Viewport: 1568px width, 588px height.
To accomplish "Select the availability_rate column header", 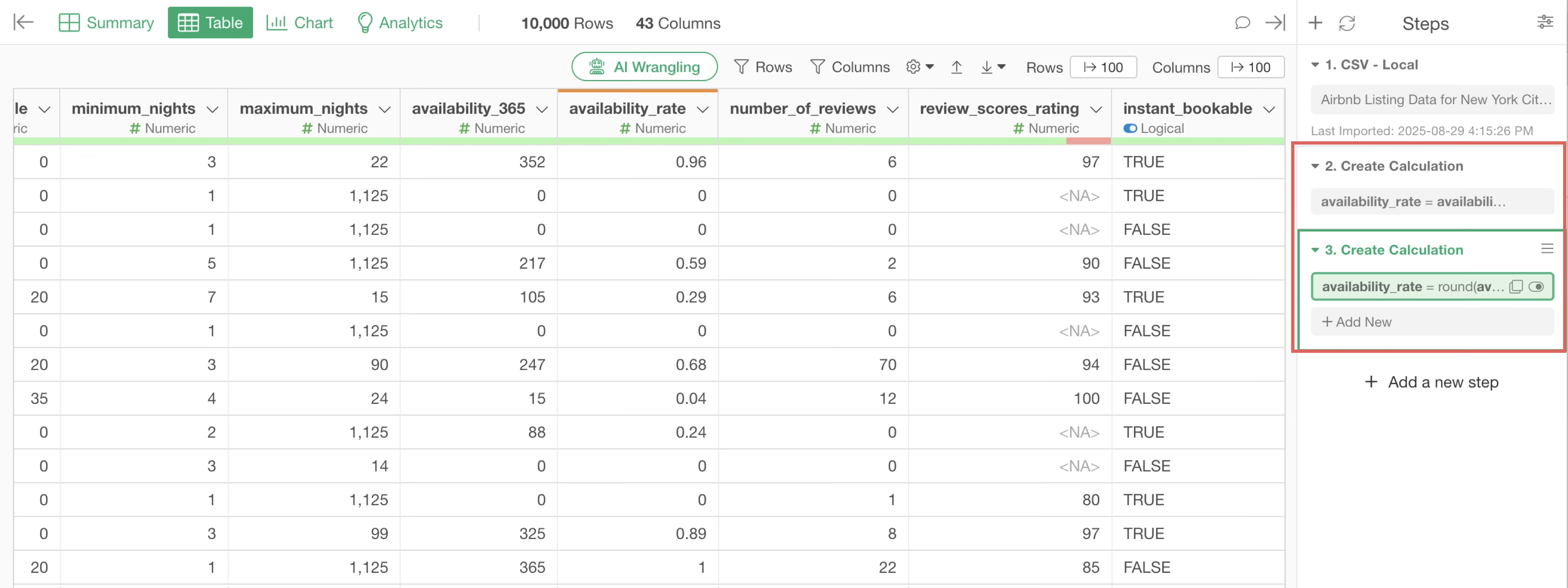I will point(637,117).
